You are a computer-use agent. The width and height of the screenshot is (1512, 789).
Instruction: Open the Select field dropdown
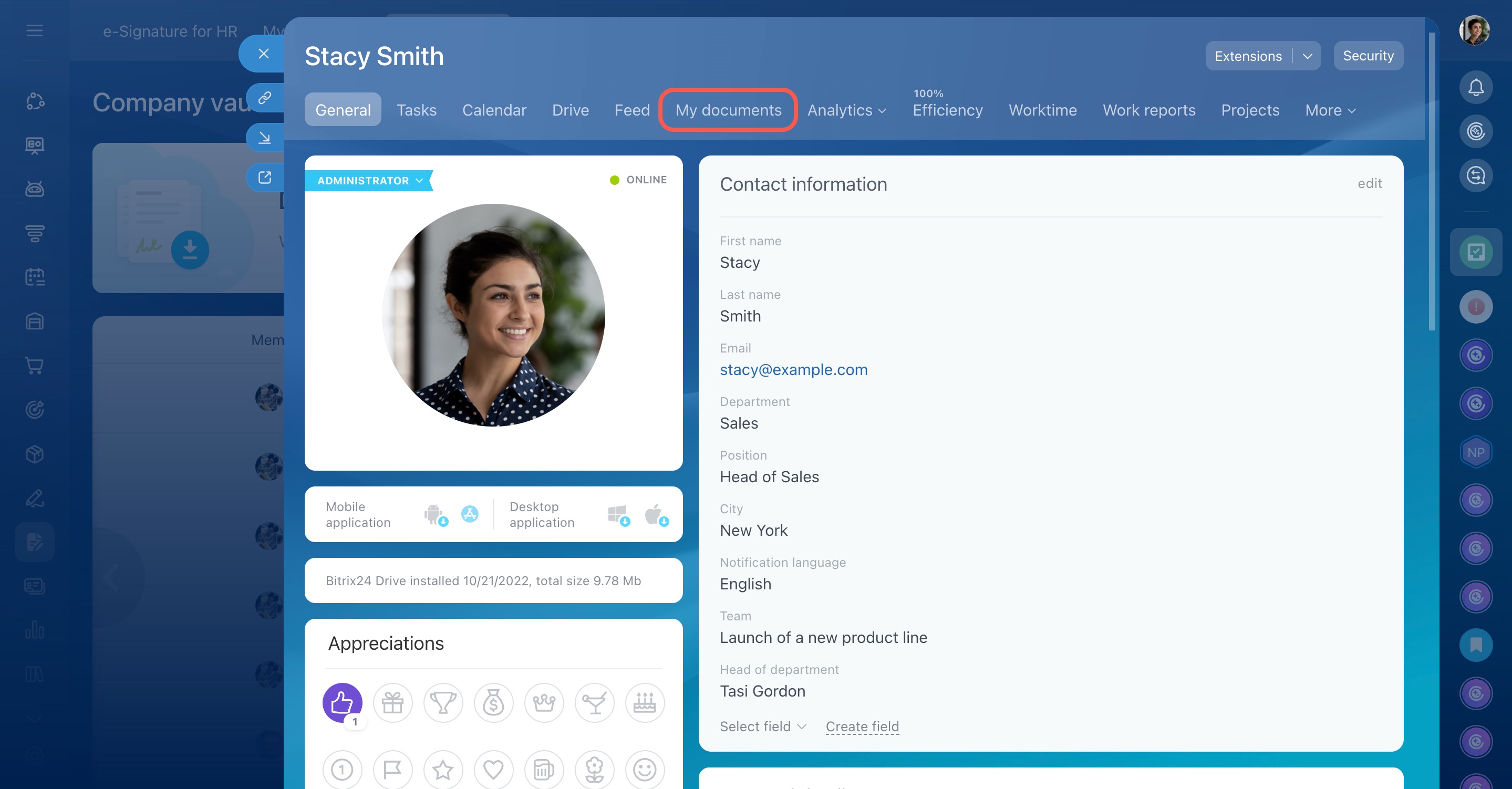click(x=763, y=726)
